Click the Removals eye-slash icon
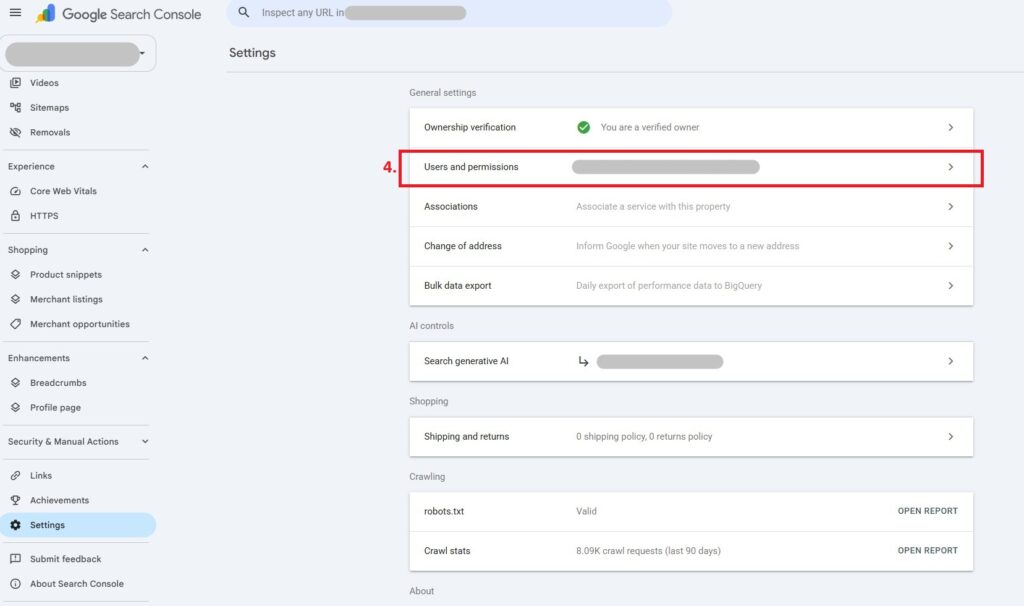Viewport: 1024px width, 606px height. coord(16,133)
